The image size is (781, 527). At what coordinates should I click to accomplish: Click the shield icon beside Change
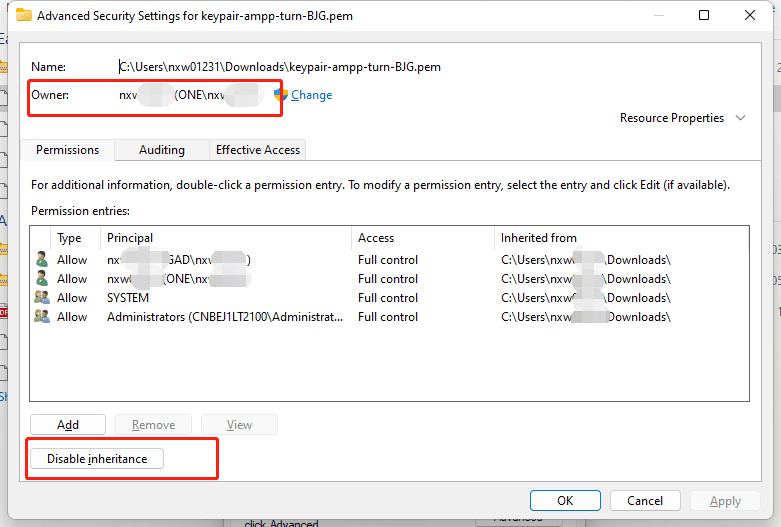coord(281,95)
